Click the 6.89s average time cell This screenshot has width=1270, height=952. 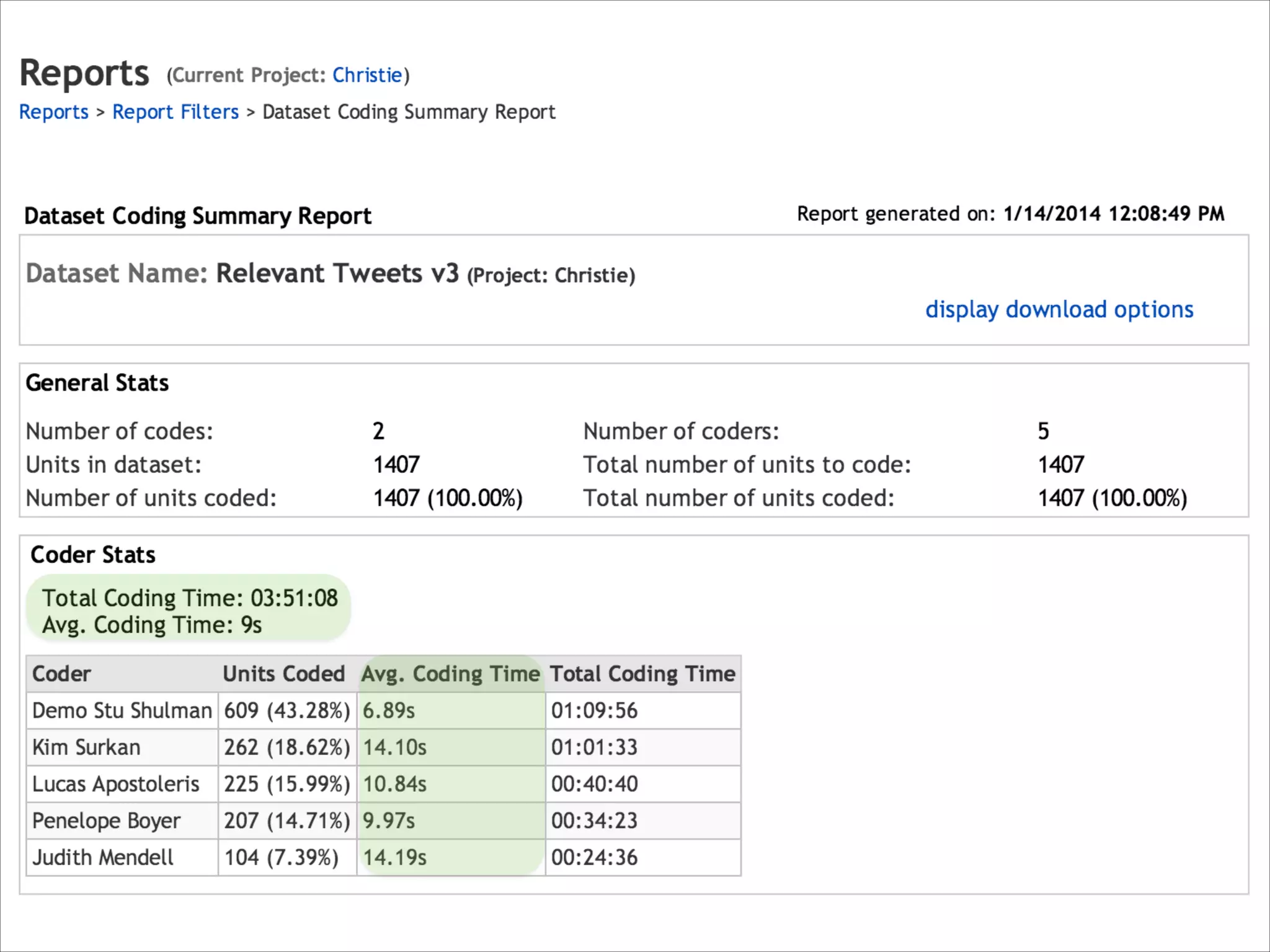[x=389, y=710]
